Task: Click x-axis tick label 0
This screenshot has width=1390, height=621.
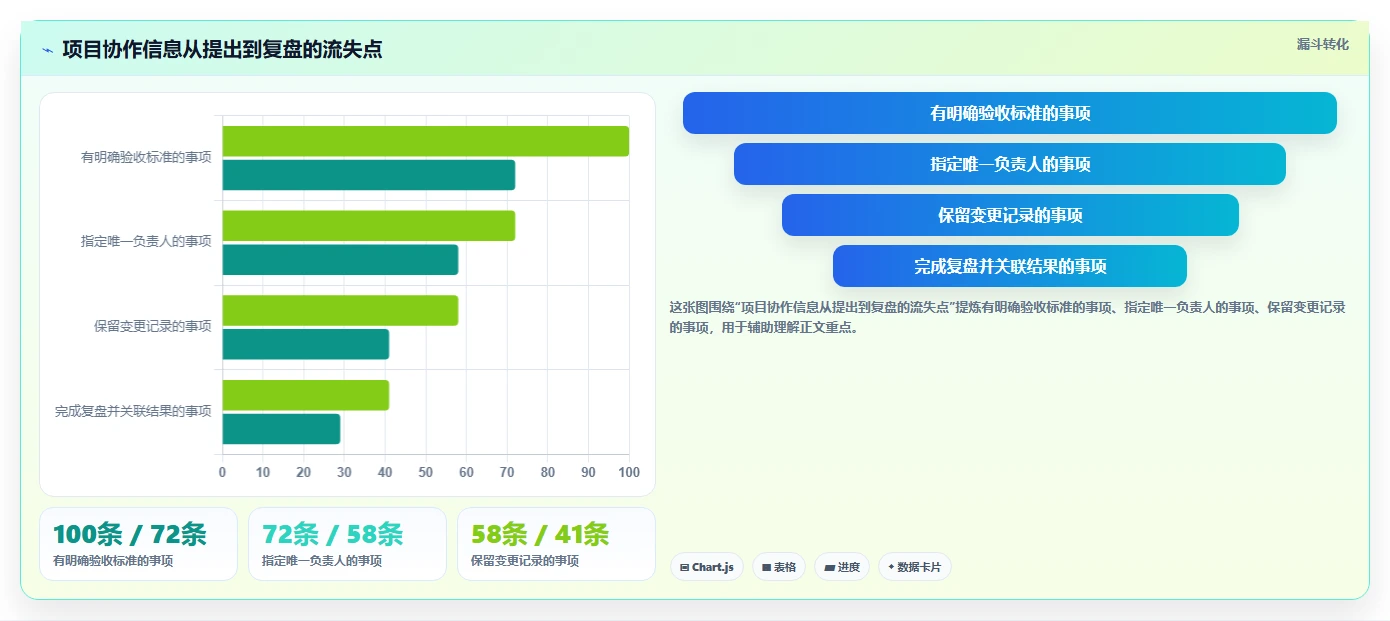Action: click(x=222, y=472)
